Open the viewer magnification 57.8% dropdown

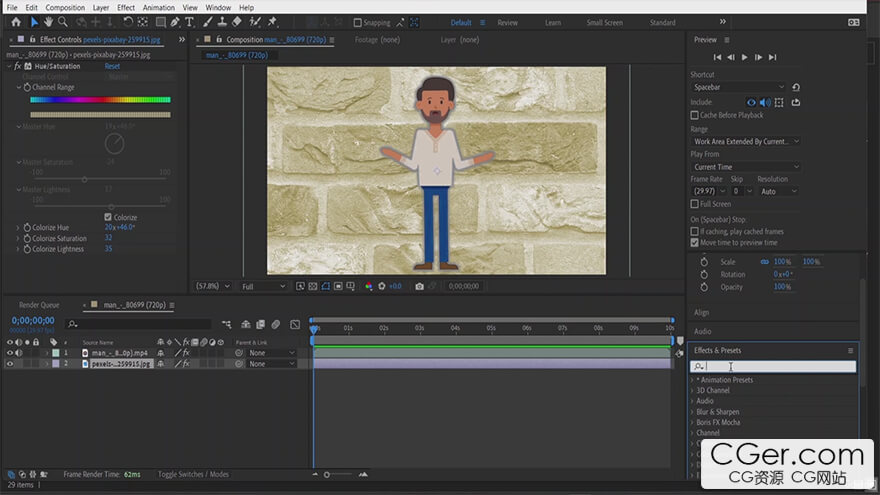(x=212, y=286)
